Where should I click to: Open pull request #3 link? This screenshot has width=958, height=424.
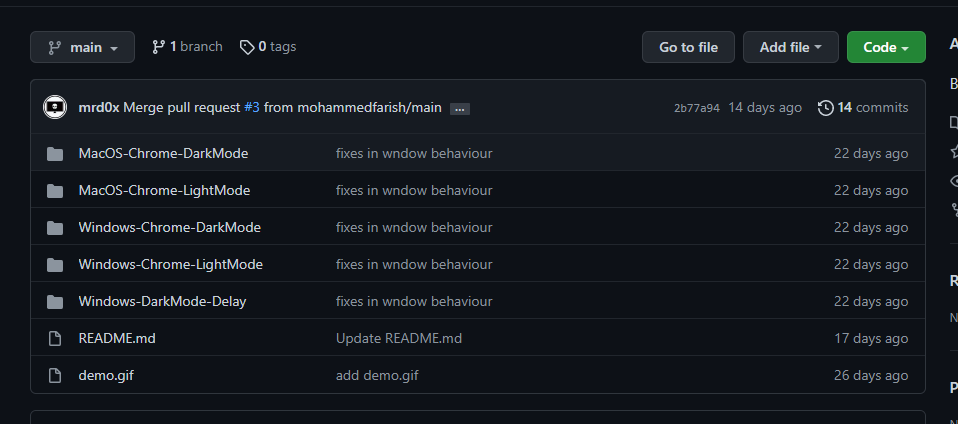(251, 107)
